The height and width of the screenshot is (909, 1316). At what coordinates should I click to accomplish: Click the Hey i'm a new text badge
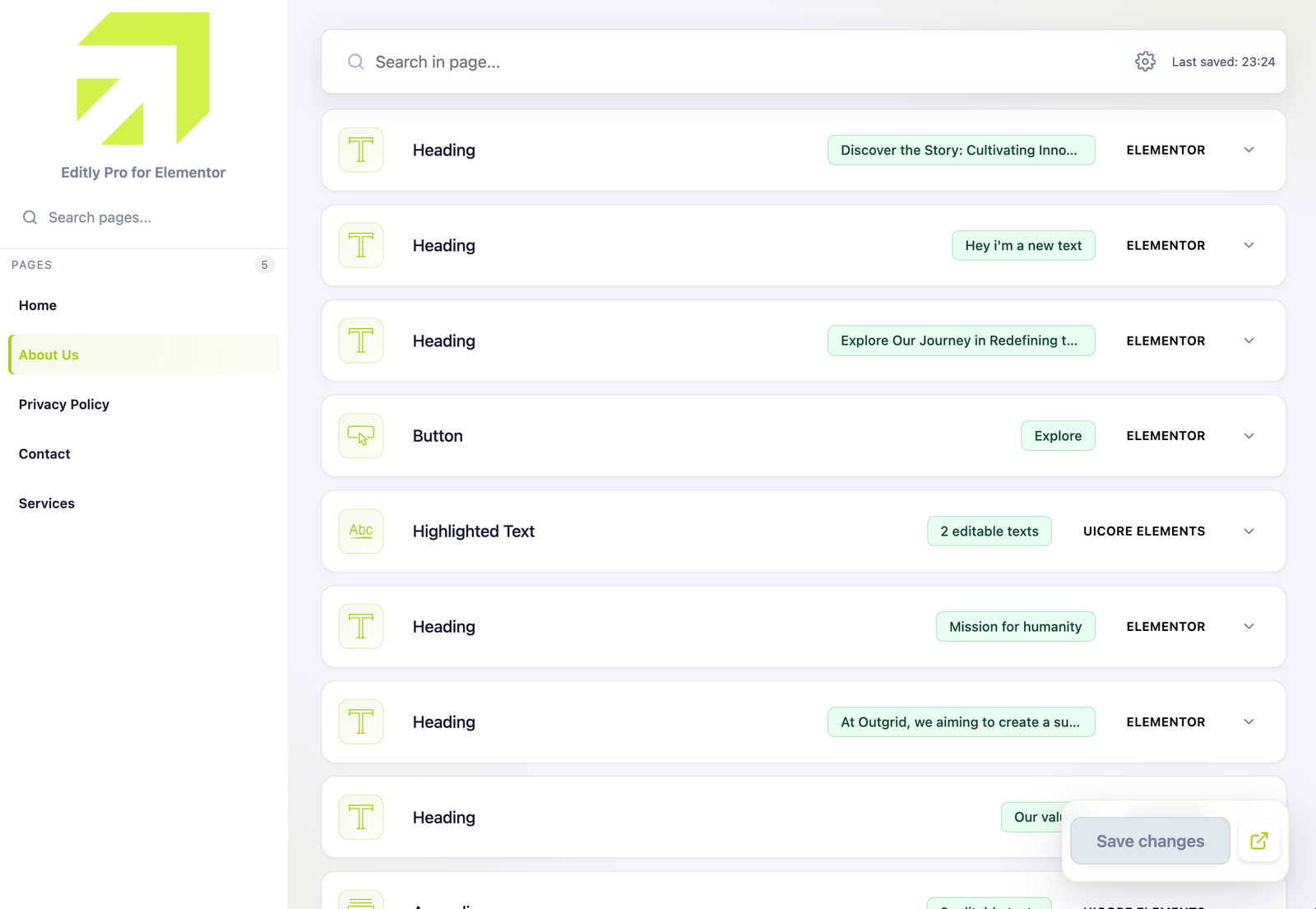pos(1023,245)
